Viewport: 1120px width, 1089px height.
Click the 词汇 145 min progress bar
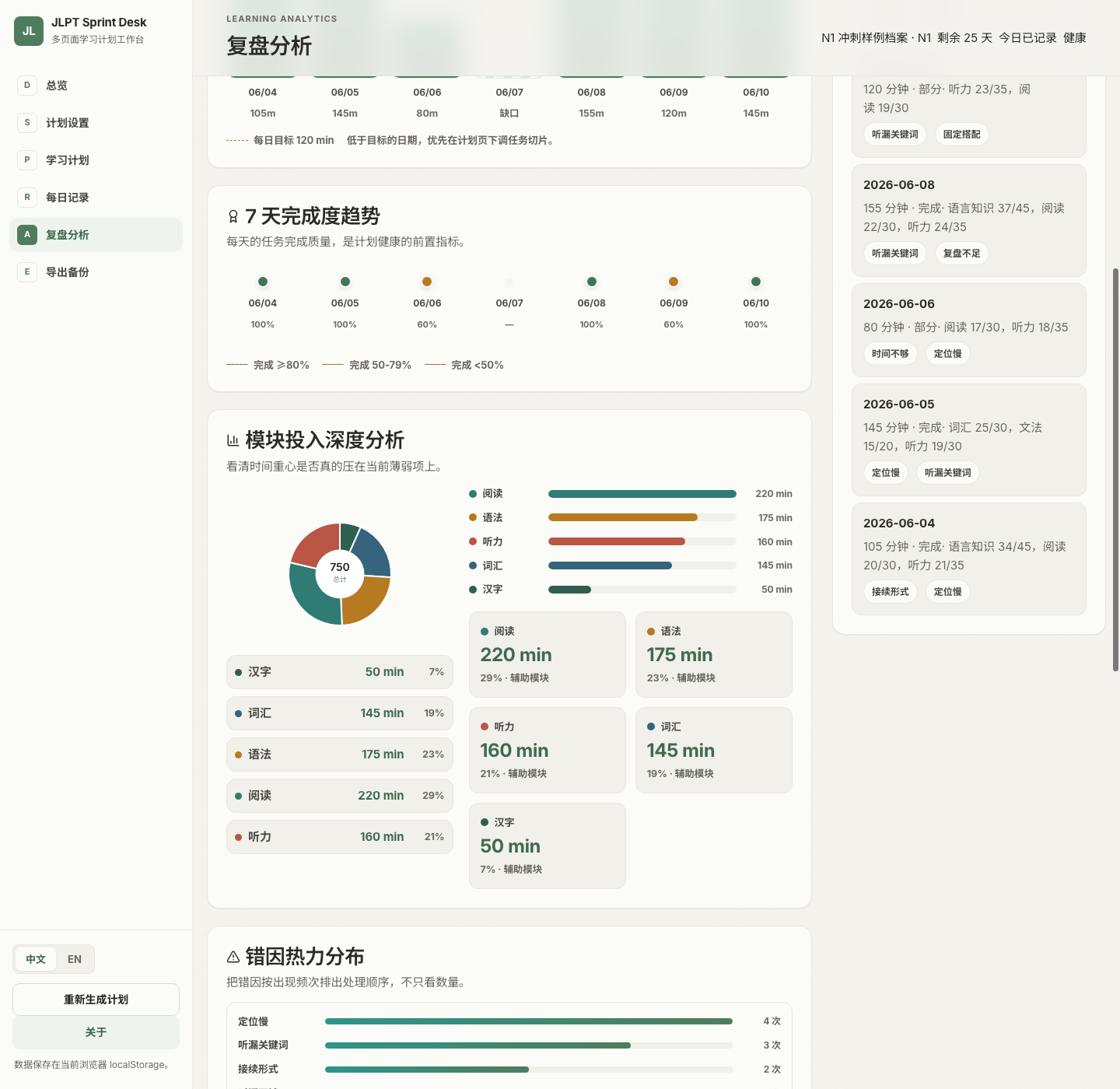(642, 566)
